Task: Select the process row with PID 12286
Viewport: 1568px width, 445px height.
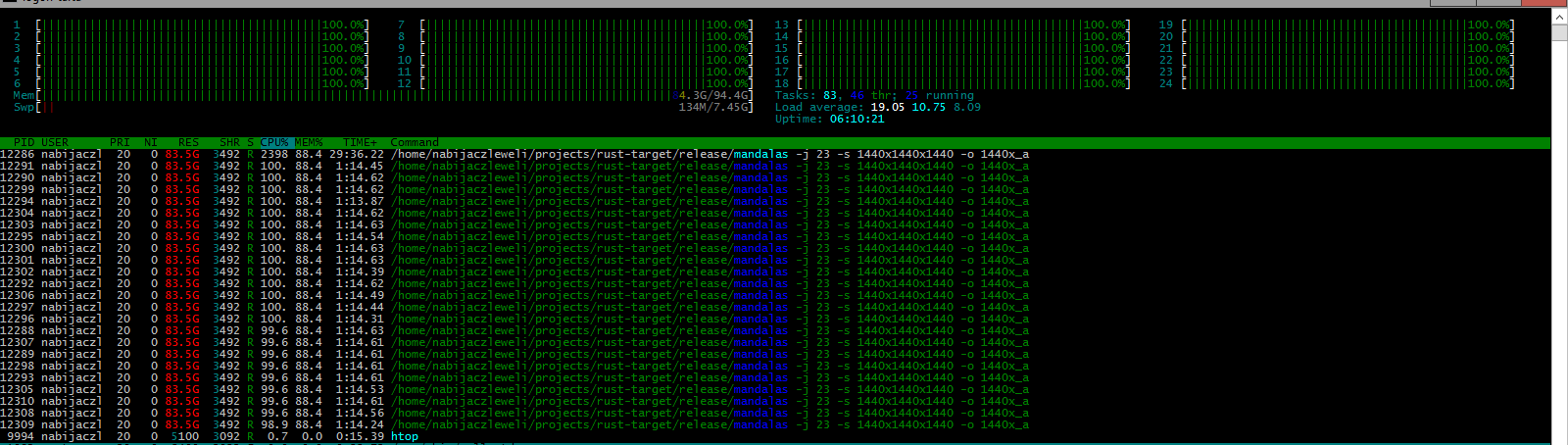Action: pyautogui.click(x=490, y=155)
